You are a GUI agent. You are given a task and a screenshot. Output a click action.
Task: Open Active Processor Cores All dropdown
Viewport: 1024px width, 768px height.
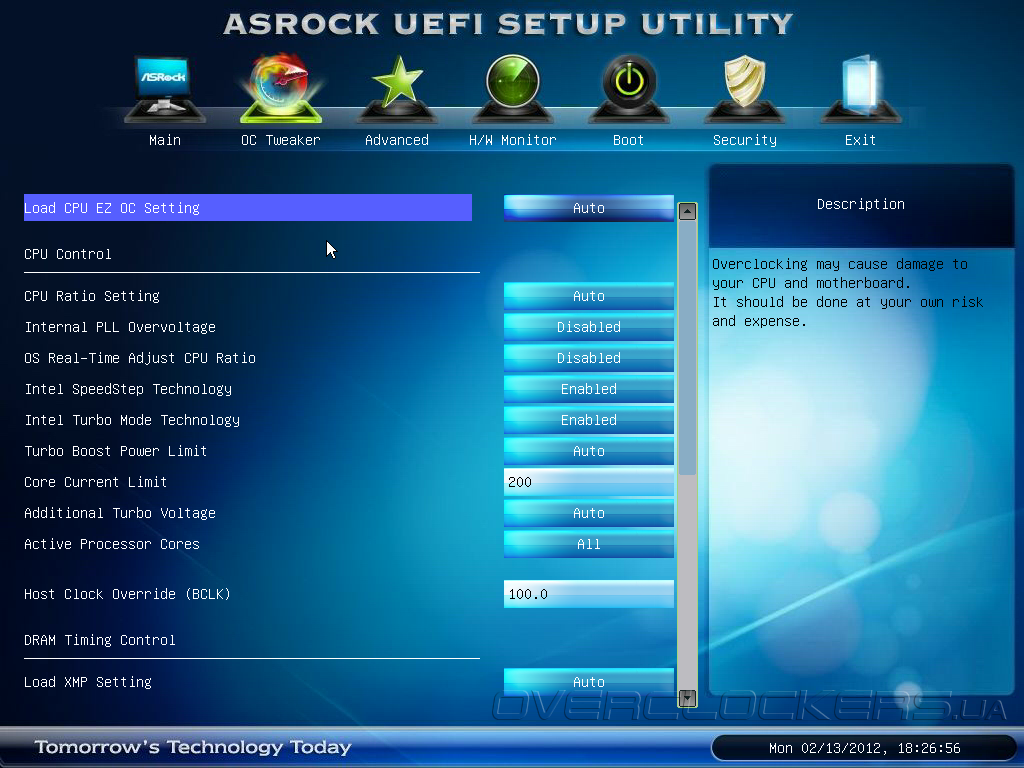point(588,544)
